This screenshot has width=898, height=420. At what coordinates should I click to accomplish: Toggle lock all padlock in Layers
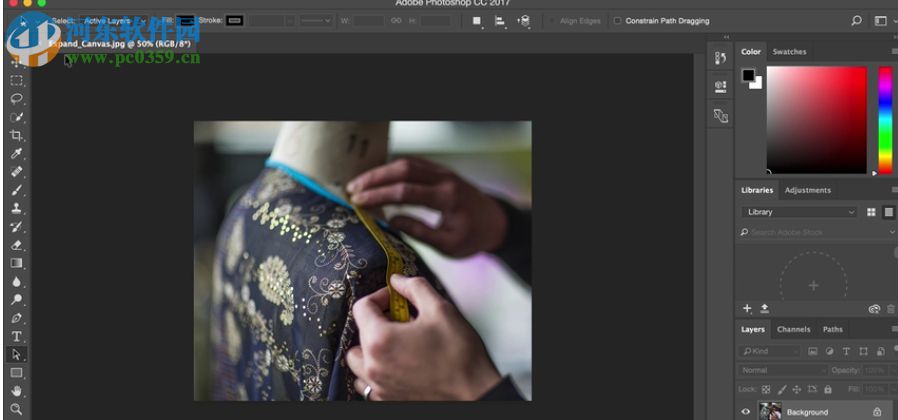(828, 389)
